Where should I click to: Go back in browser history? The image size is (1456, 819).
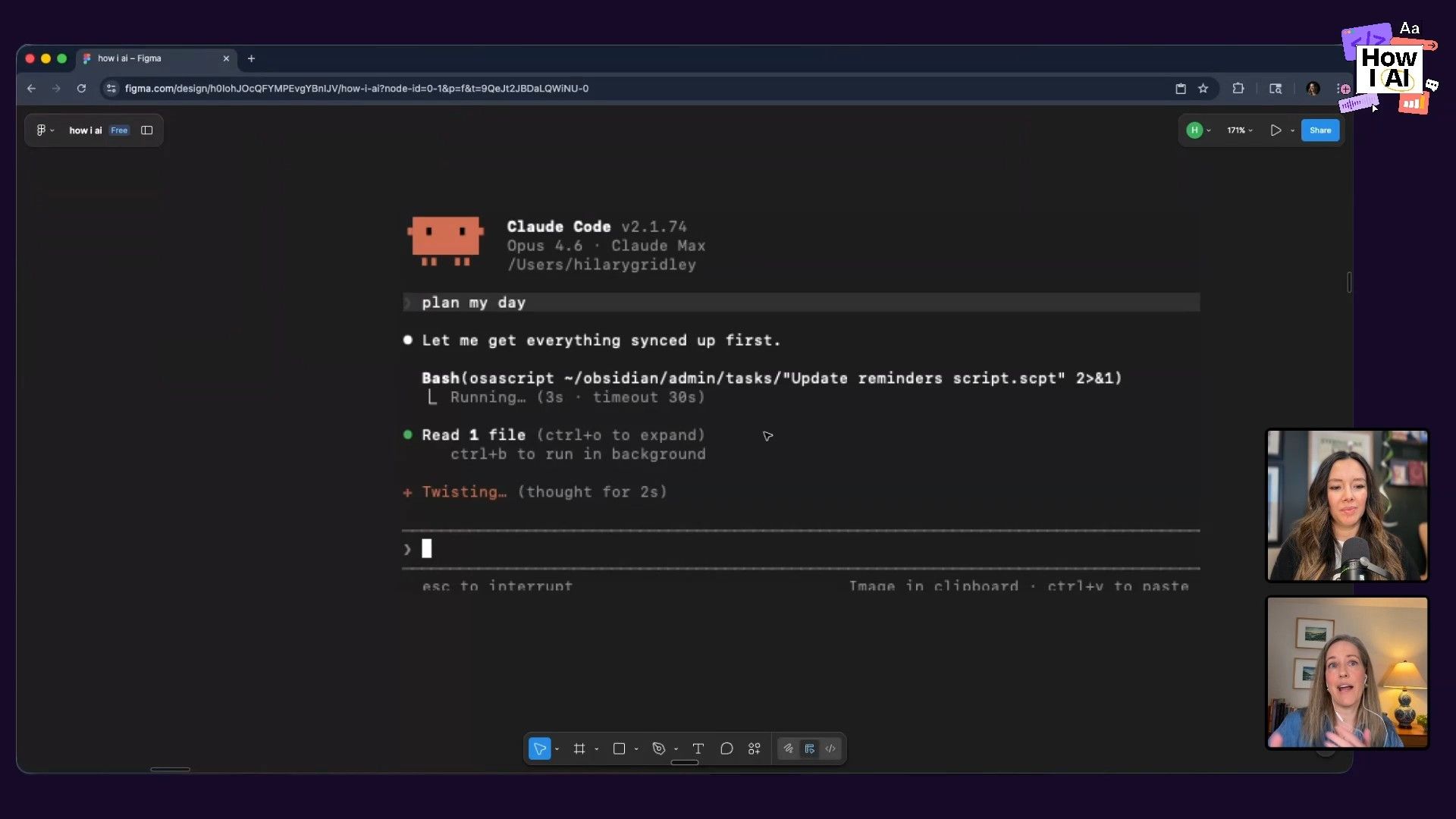pos(31,89)
